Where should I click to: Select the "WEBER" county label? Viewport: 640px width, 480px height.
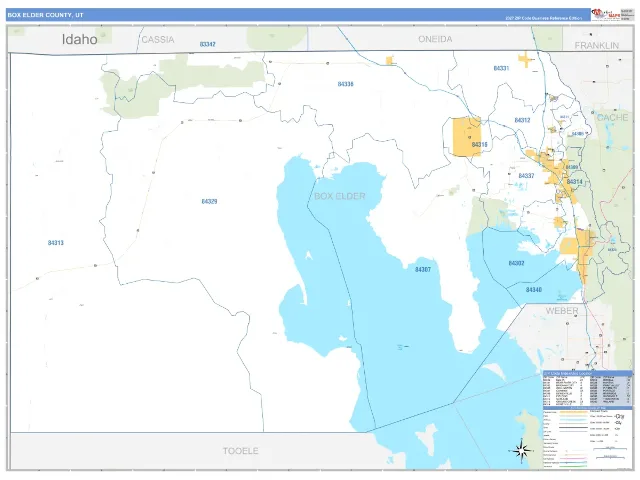coord(562,311)
